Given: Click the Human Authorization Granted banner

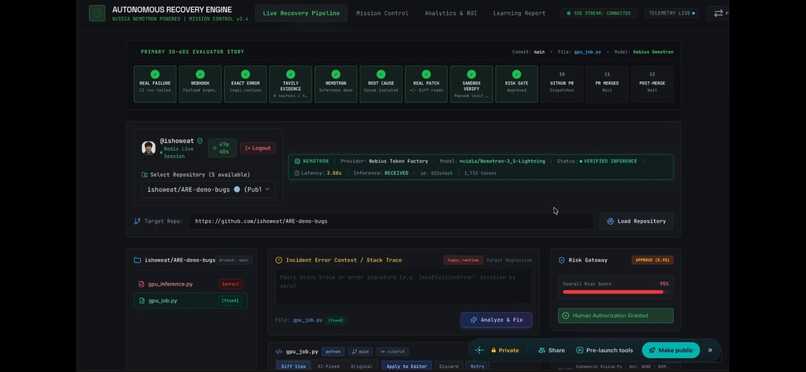Looking at the screenshot, I should click(616, 315).
